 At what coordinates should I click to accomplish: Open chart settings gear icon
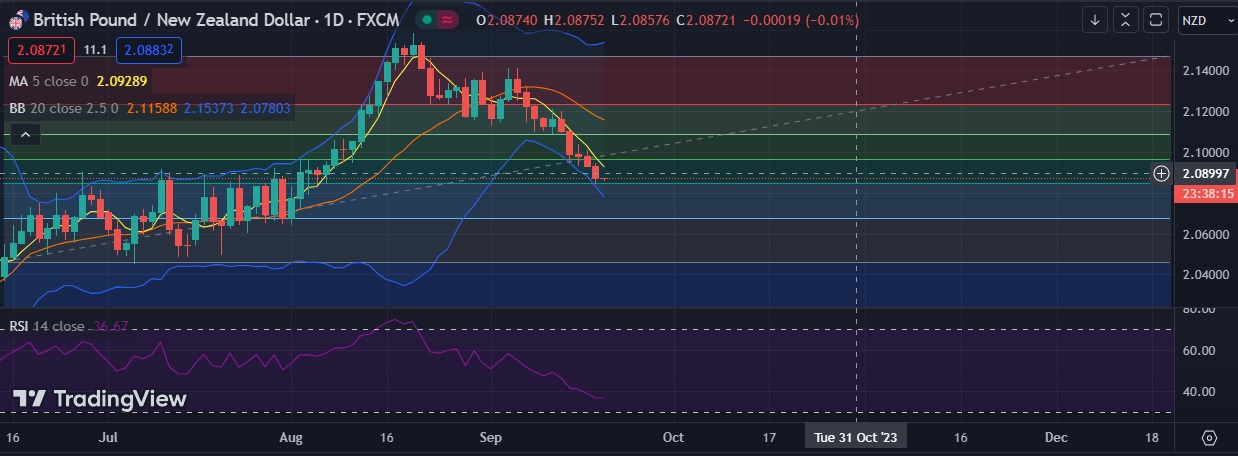tap(1209, 438)
